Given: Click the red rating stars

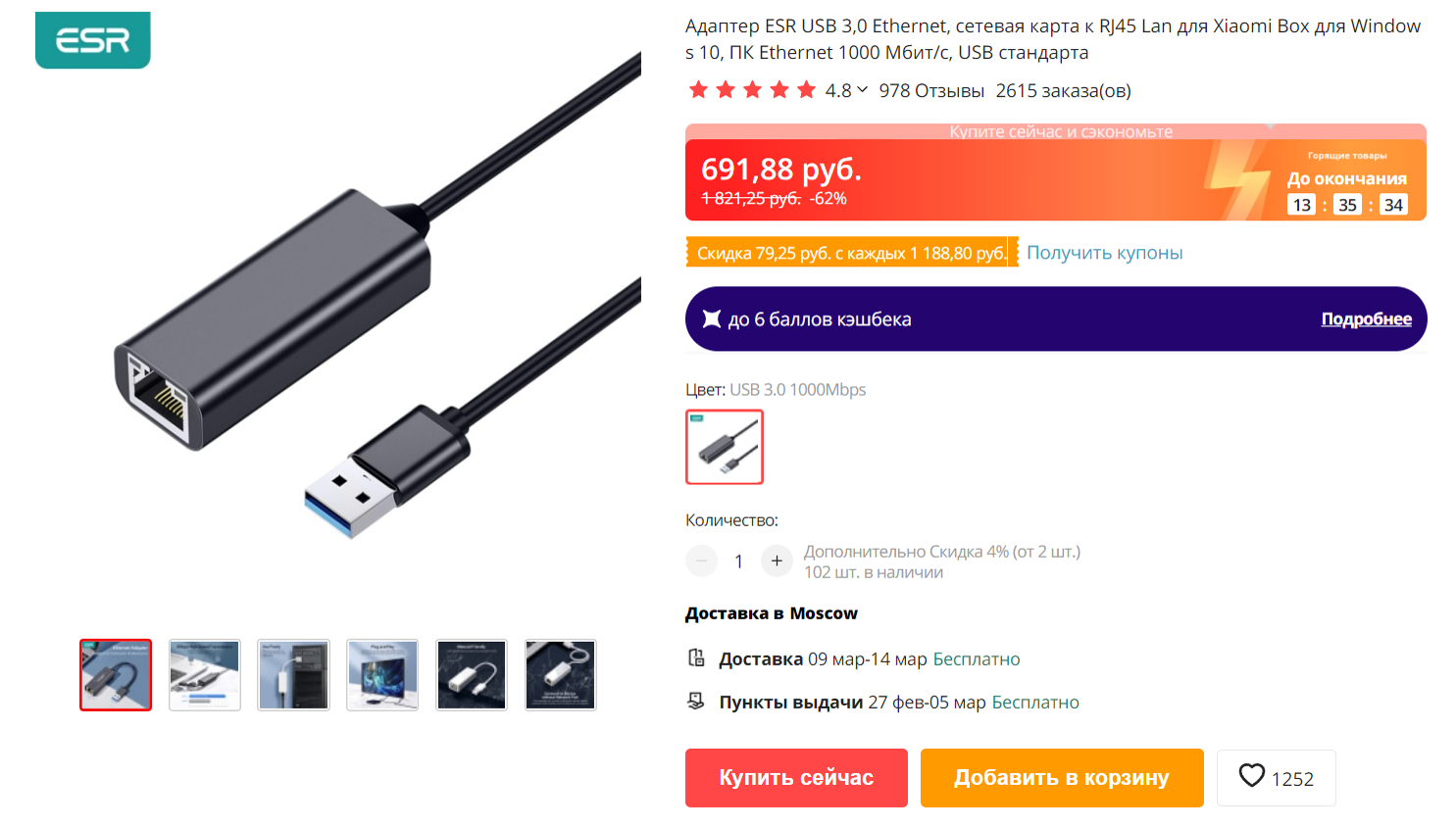Looking at the screenshot, I should click(x=752, y=90).
